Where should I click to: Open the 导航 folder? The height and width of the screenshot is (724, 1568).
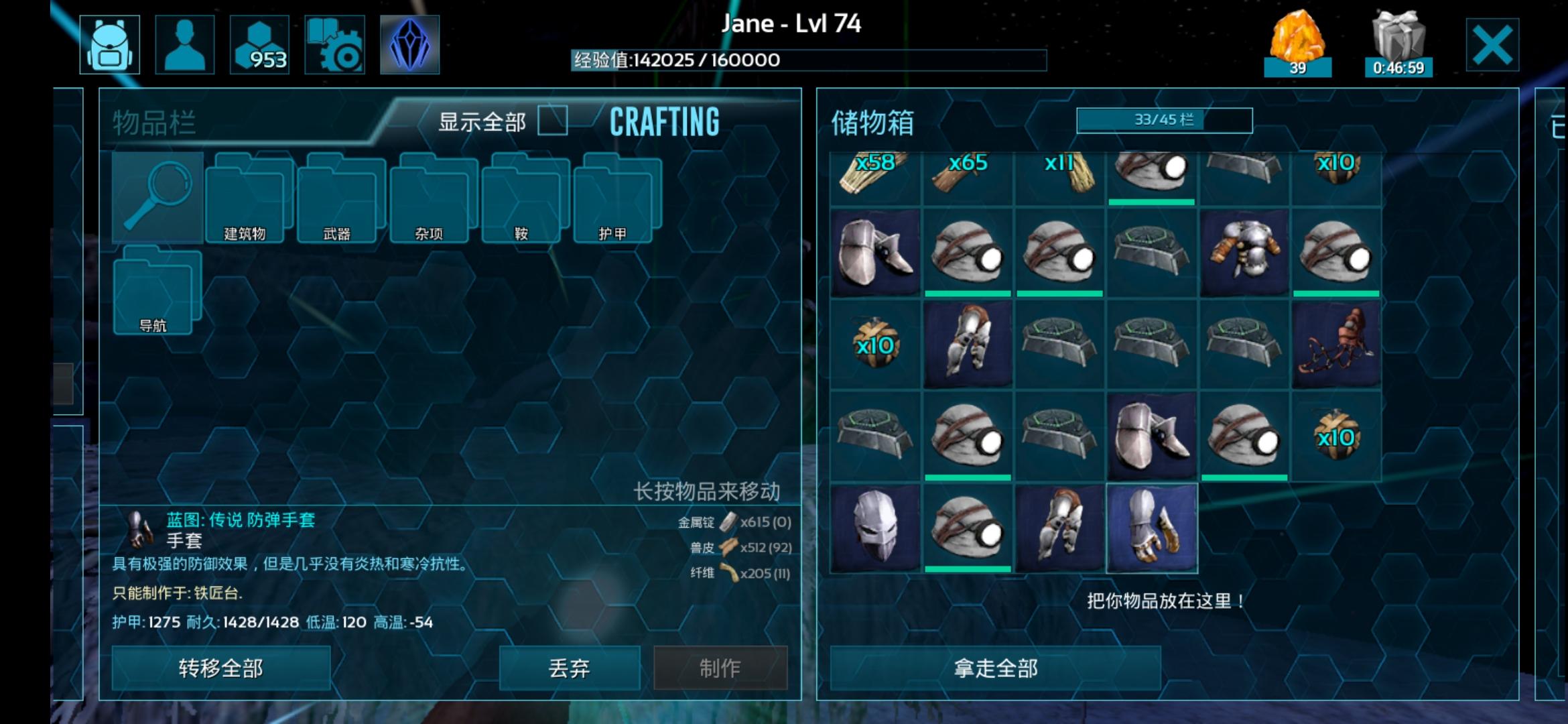pyautogui.click(x=157, y=290)
